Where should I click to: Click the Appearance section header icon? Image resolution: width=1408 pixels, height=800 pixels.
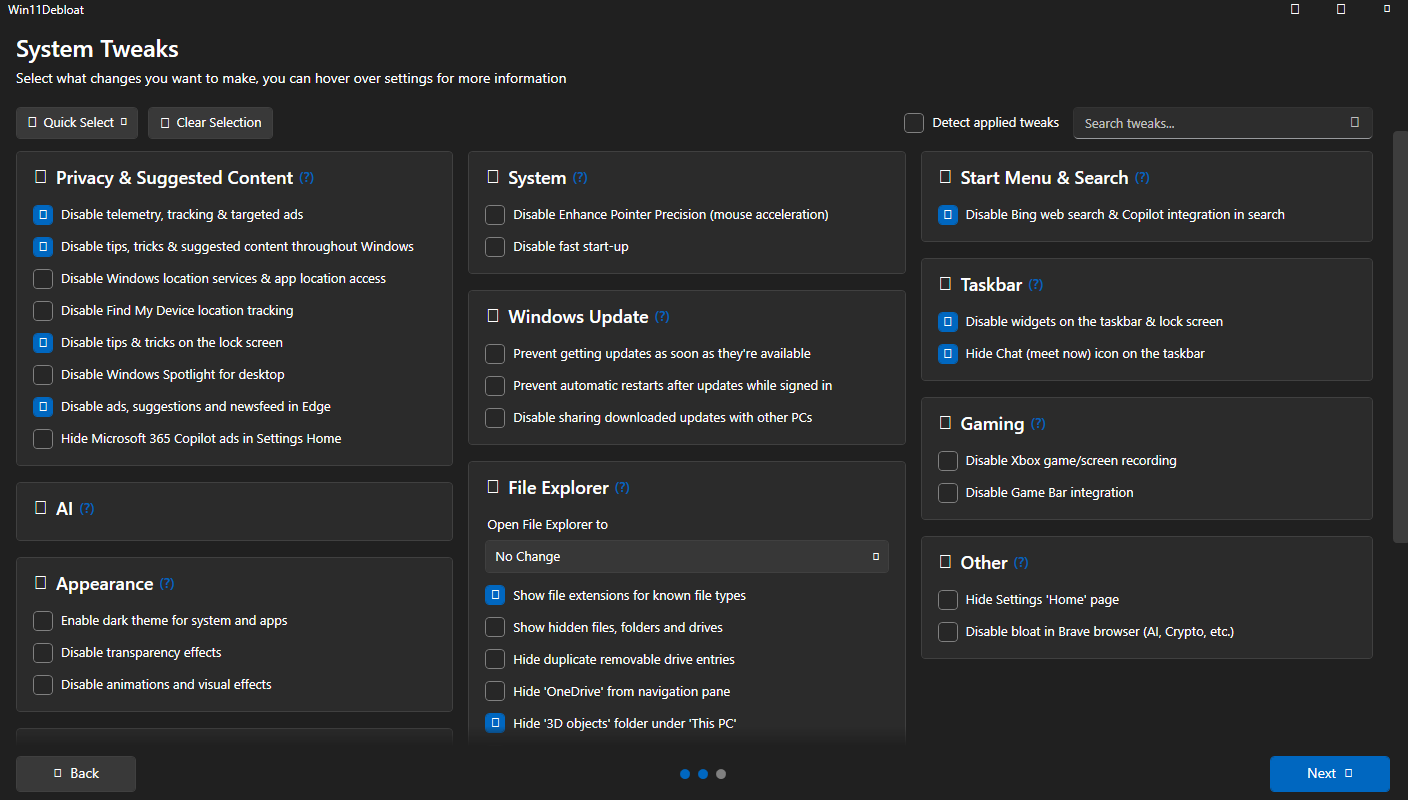41,583
